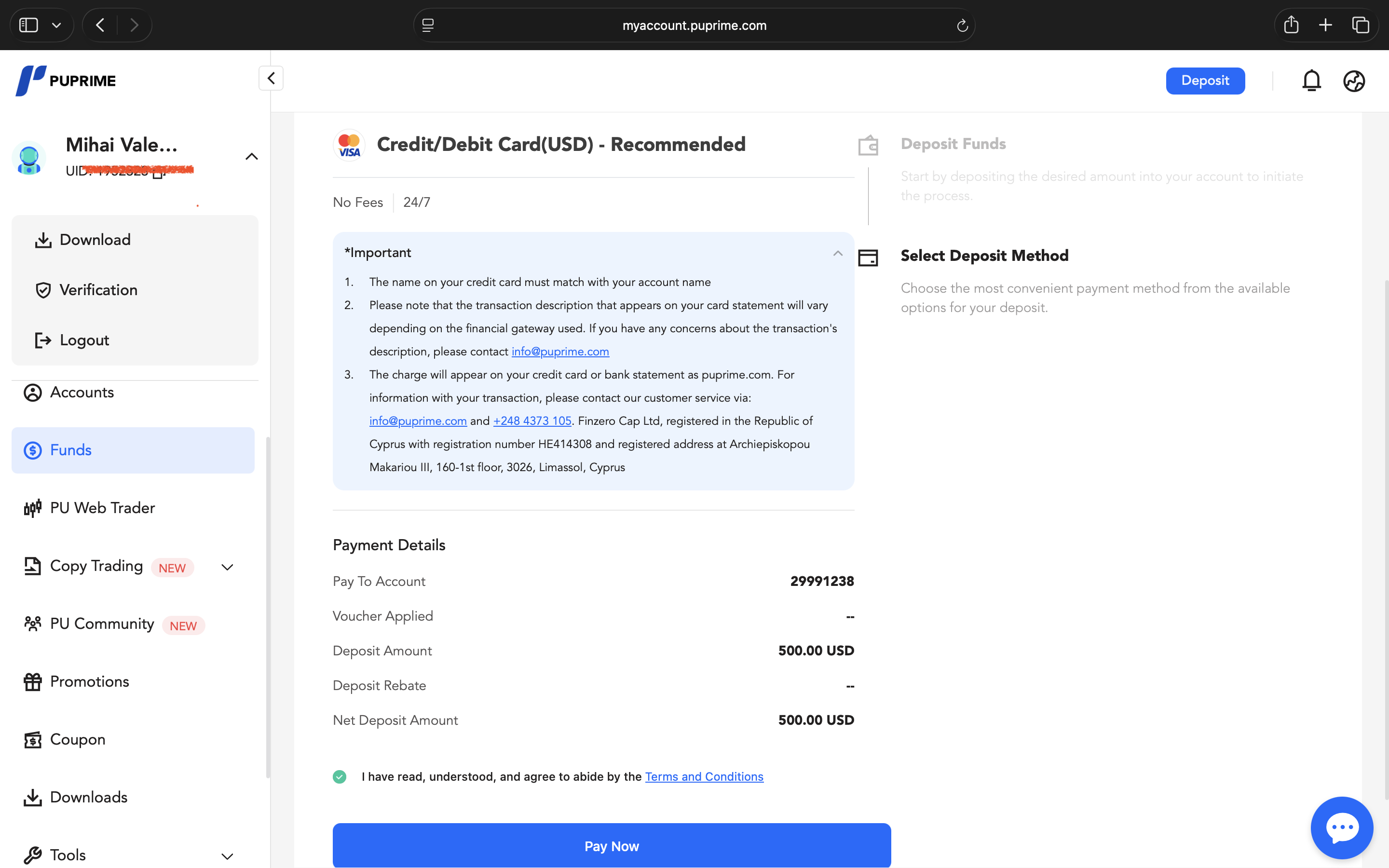
Task: Expand the Tools submenu
Action: coord(227,856)
